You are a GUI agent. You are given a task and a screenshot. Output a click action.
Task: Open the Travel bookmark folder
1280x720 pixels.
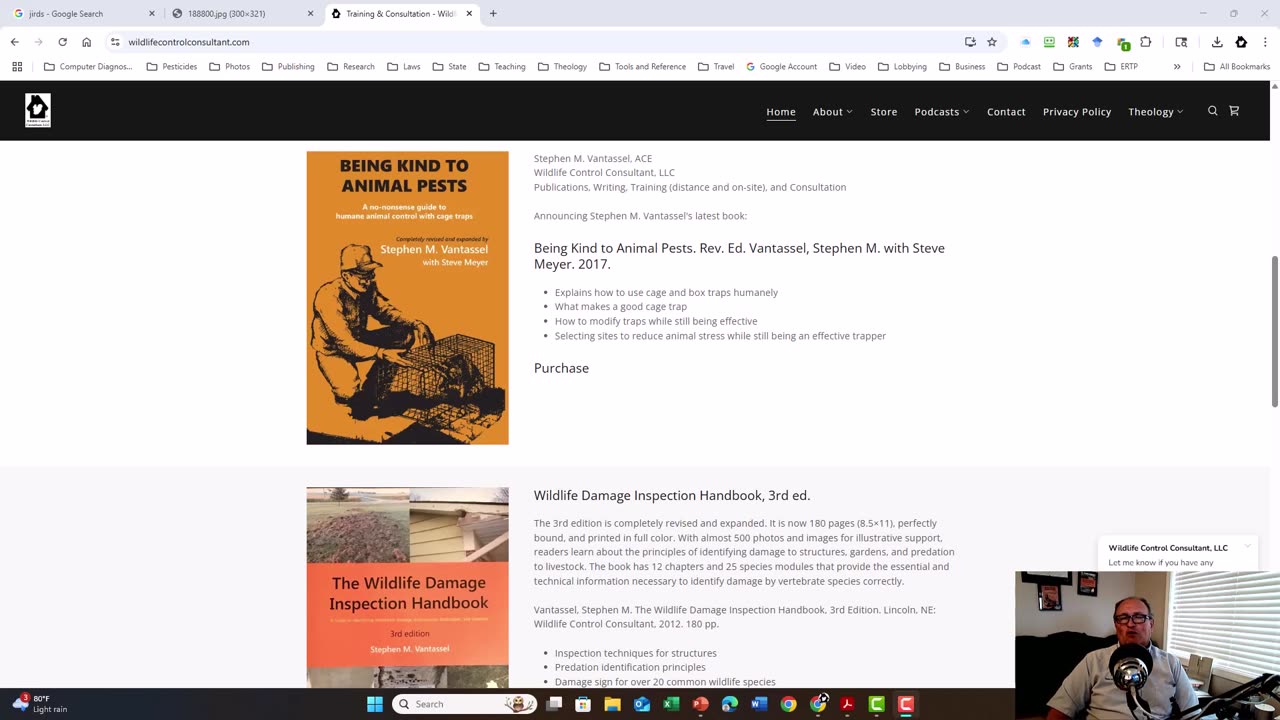(716, 67)
